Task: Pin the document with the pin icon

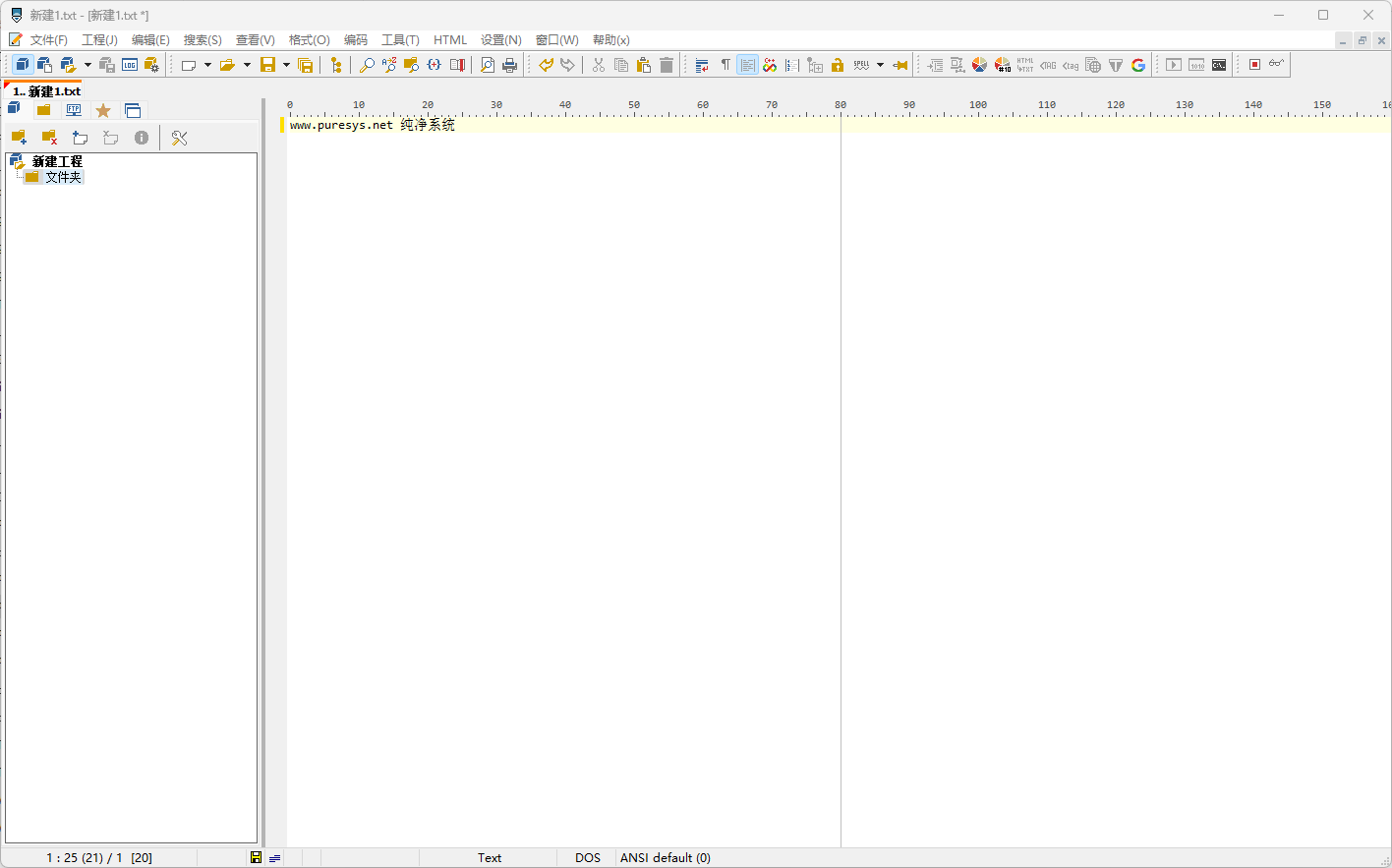Action: [x=900, y=64]
